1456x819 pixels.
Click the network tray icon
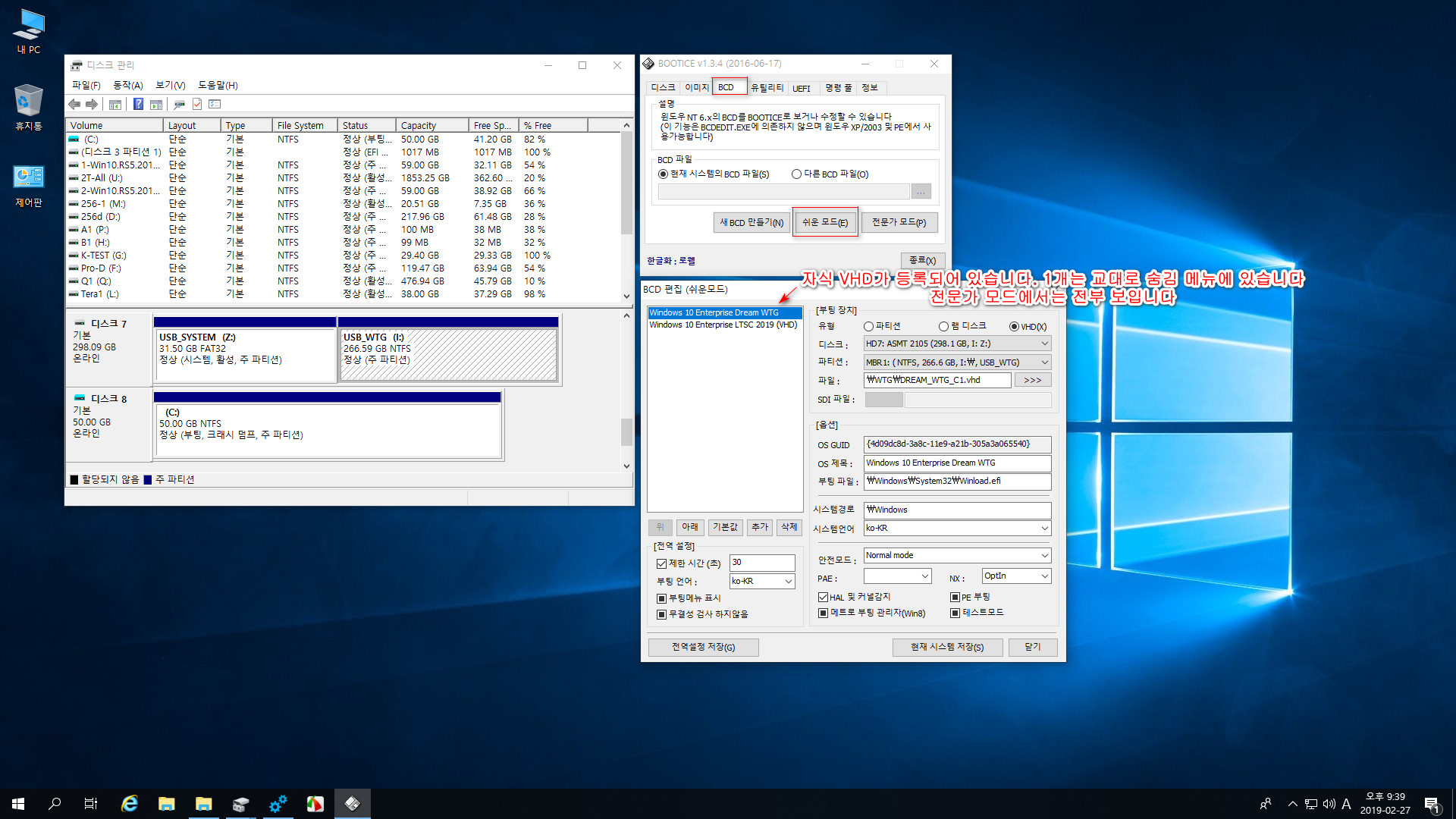coord(1311,804)
